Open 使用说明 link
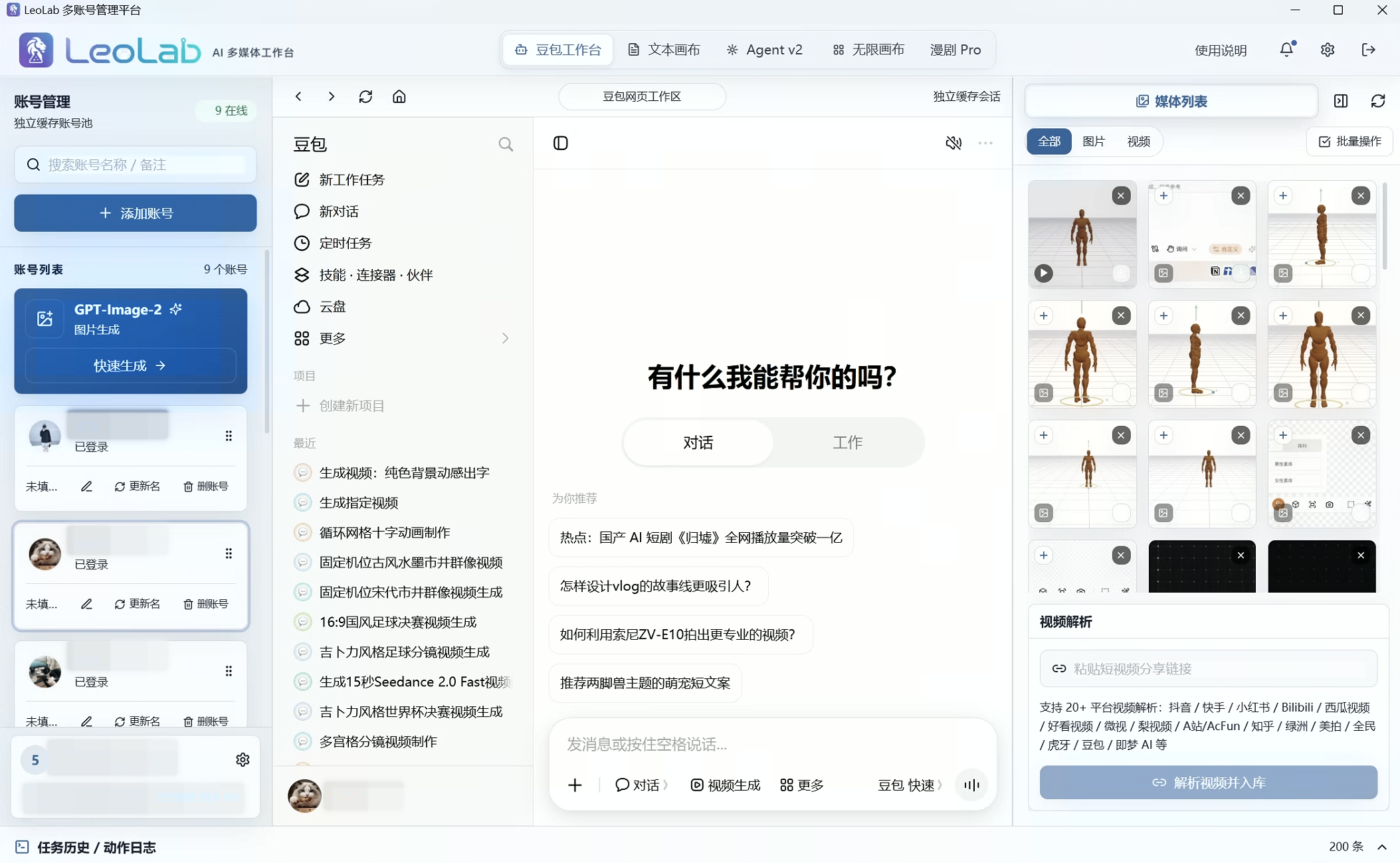This screenshot has height=863, width=1400. coord(1221,50)
